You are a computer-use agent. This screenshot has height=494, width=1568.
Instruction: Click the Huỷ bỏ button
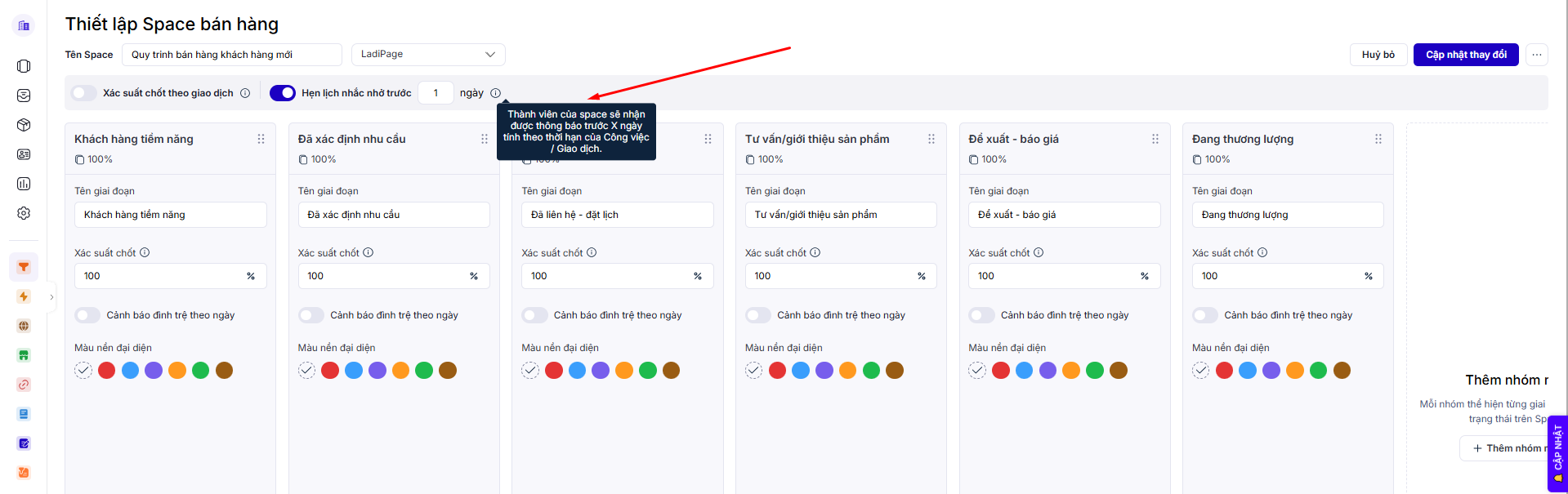1378,55
